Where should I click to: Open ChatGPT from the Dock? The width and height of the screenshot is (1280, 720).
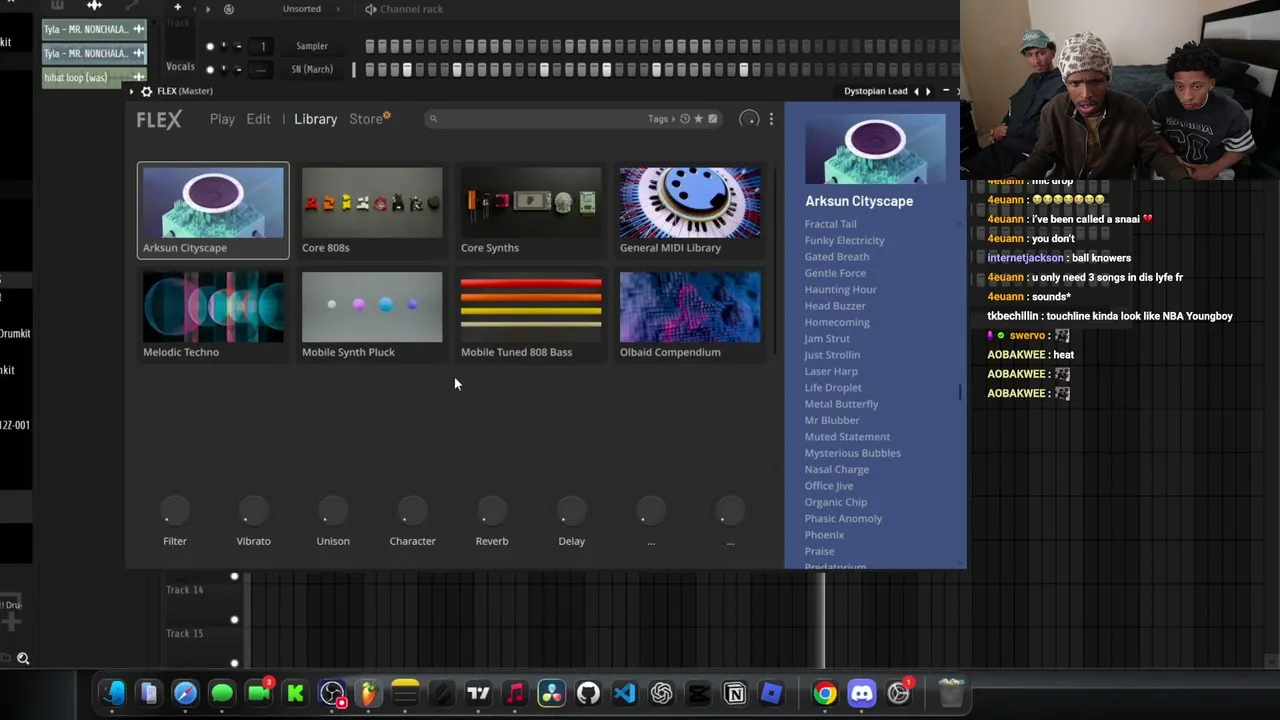(661, 693)
